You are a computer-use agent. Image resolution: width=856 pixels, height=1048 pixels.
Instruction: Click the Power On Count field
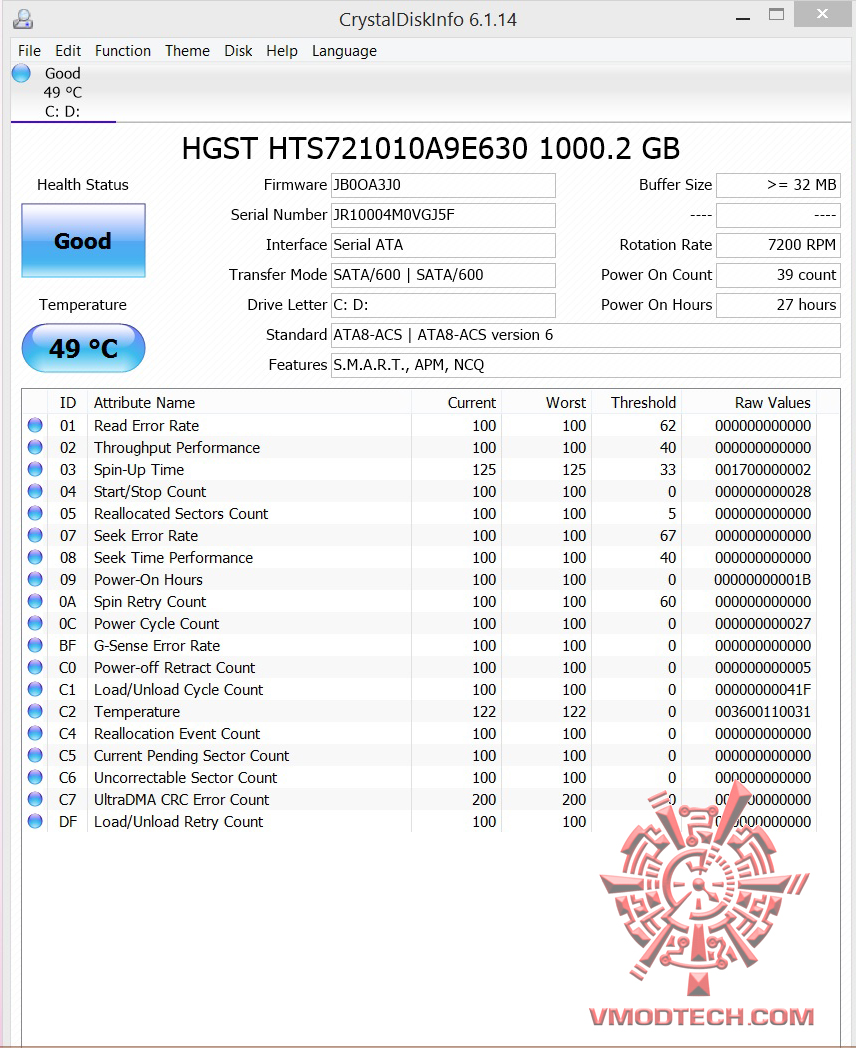point(778,275)
